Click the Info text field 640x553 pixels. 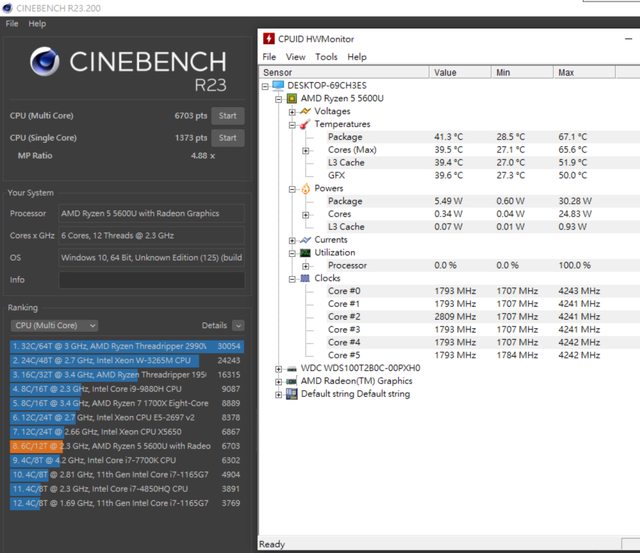(x=151, y=280)
